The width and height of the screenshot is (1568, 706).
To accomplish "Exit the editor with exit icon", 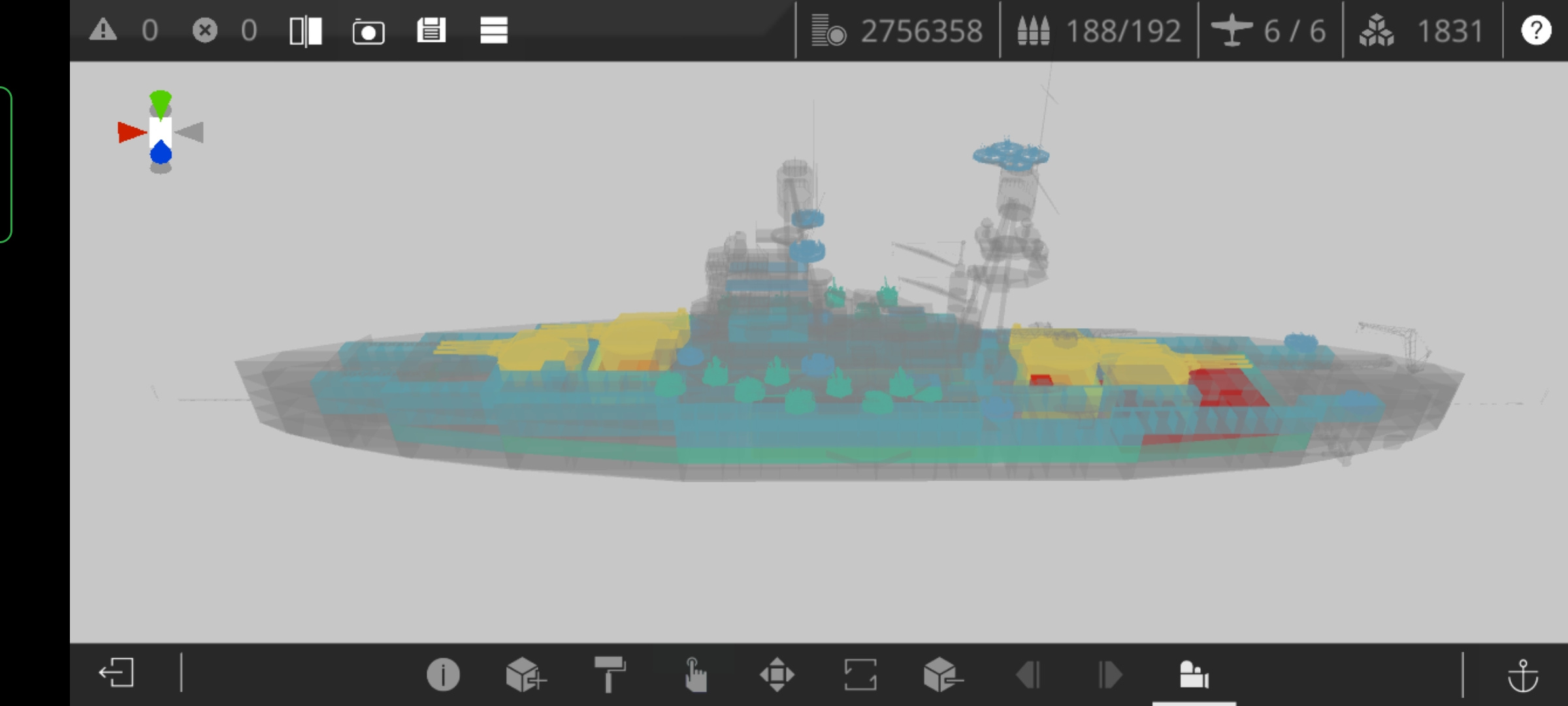I will [116, 673].
